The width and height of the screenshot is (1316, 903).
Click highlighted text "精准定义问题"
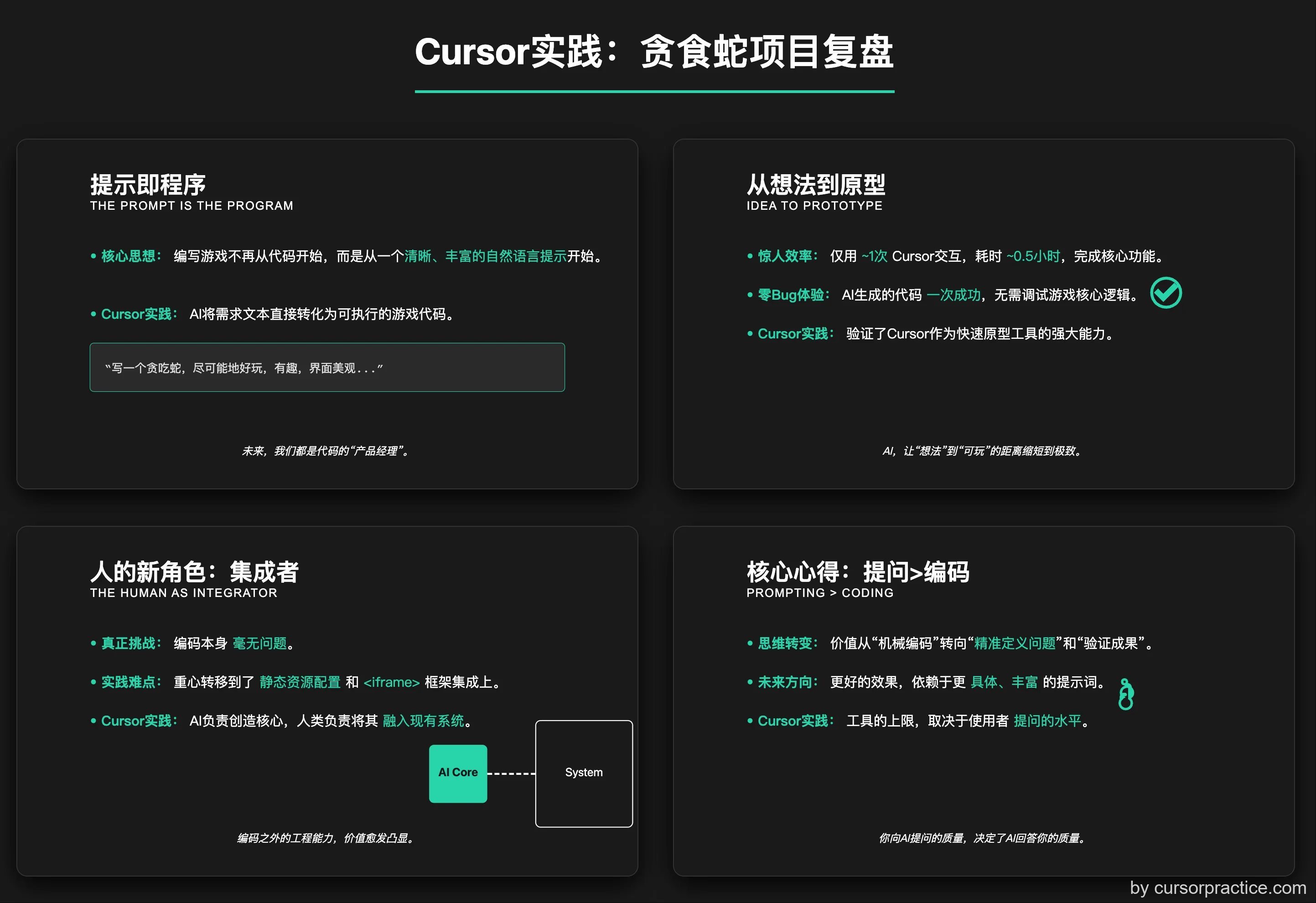click(1015, 643)
